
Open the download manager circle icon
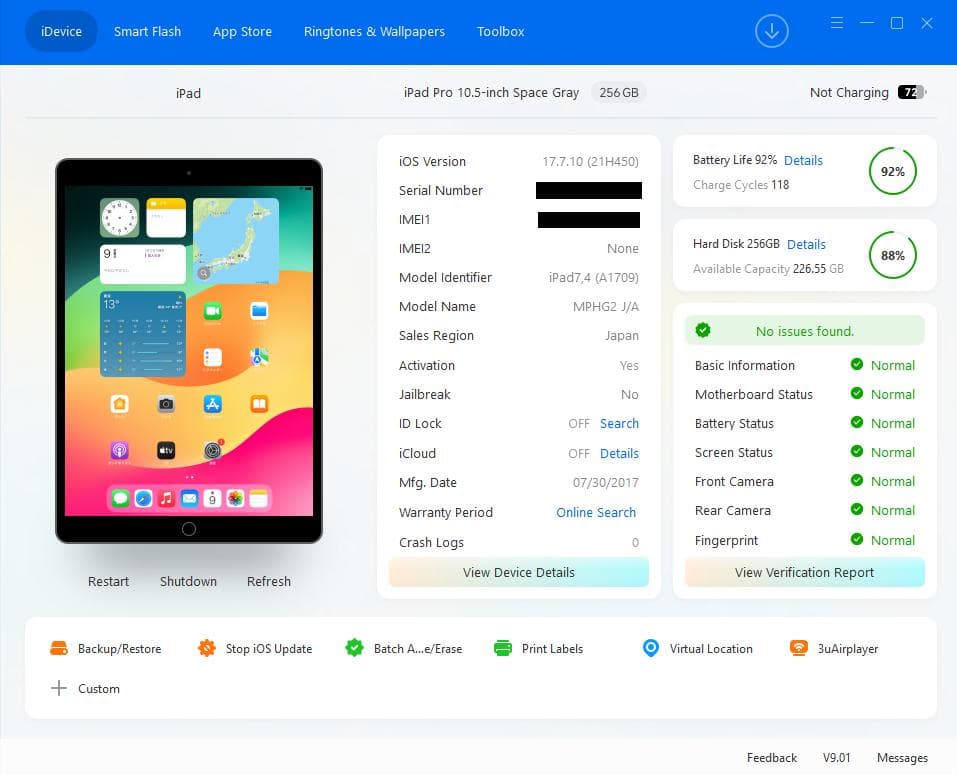point(771,31)
